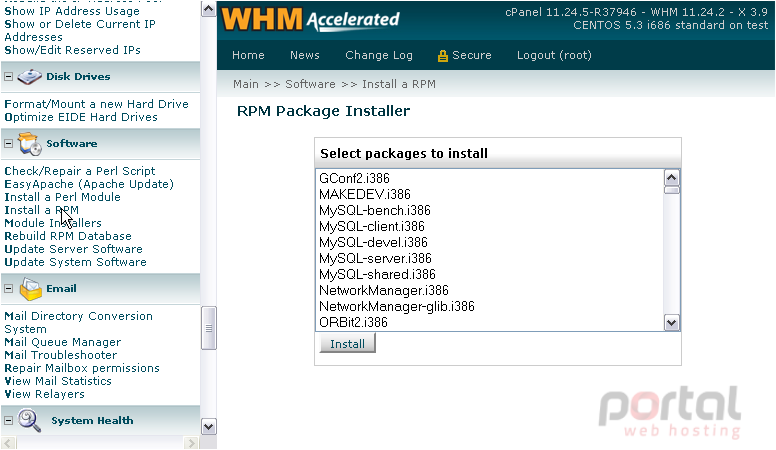This screenshot has height=450, width=776.
Task: Click the sidebar vertical scrollbar thumb
Action: click(x=209, y=328)
